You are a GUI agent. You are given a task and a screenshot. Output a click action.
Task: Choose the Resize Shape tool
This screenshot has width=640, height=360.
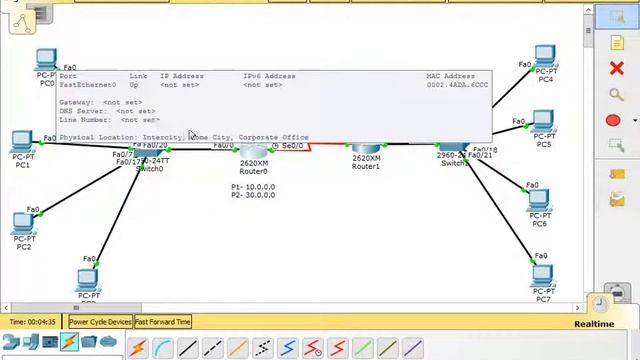coord(617,145)
